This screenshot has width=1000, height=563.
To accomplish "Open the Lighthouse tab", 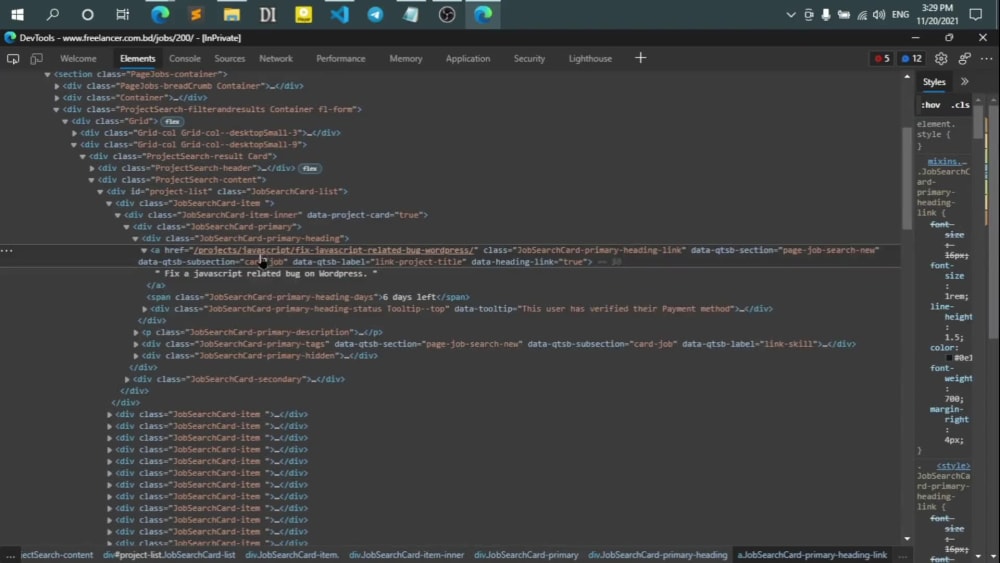I will [x=590, y=59].
